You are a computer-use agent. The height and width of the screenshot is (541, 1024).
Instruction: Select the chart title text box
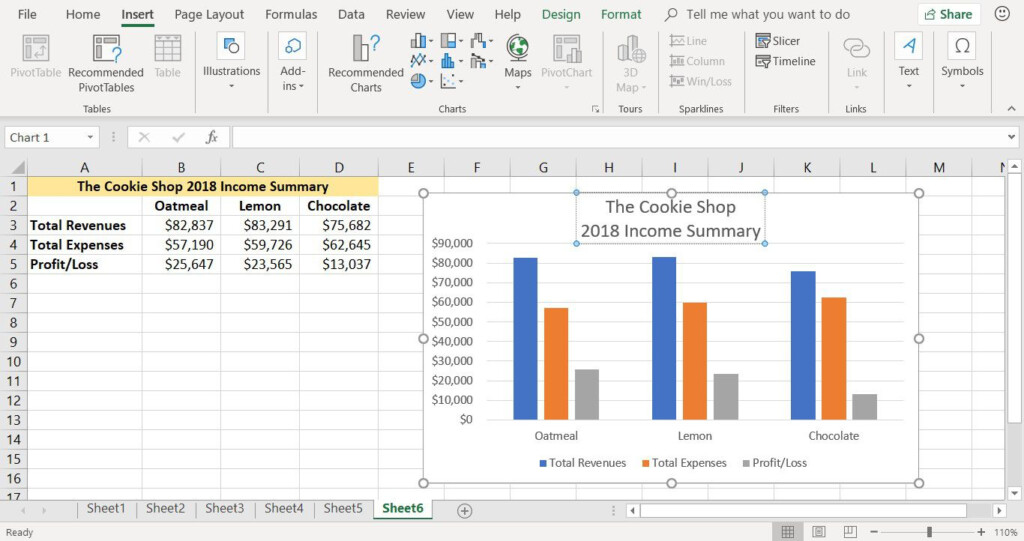pyautogui.click(x=671, y=218)
